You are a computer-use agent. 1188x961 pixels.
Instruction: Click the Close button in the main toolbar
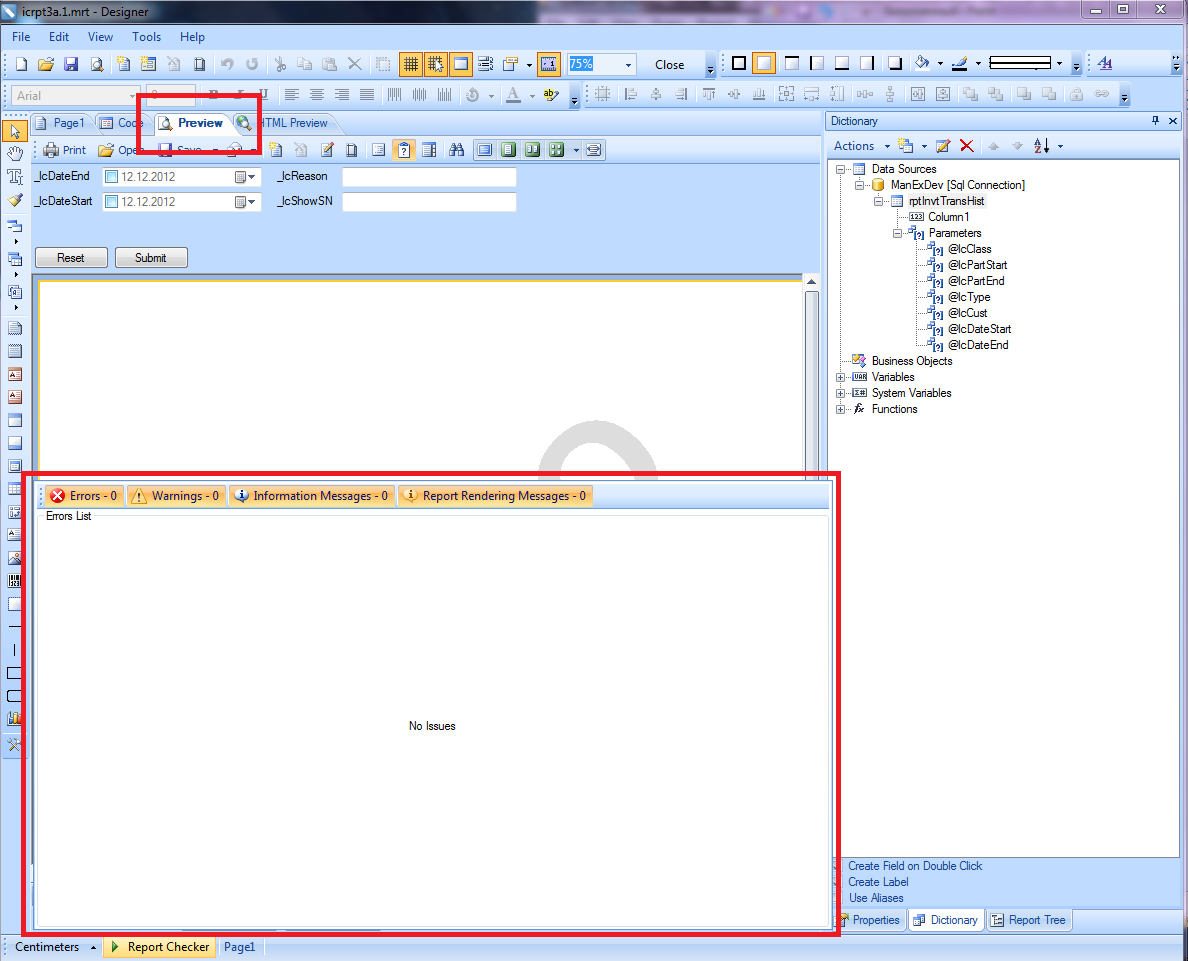[x=670, y=65]
